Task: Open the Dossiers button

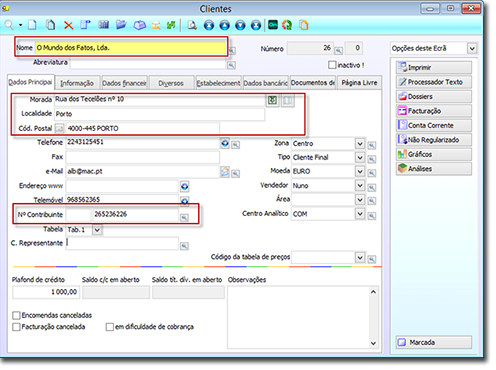Action: tap(434, 96)
